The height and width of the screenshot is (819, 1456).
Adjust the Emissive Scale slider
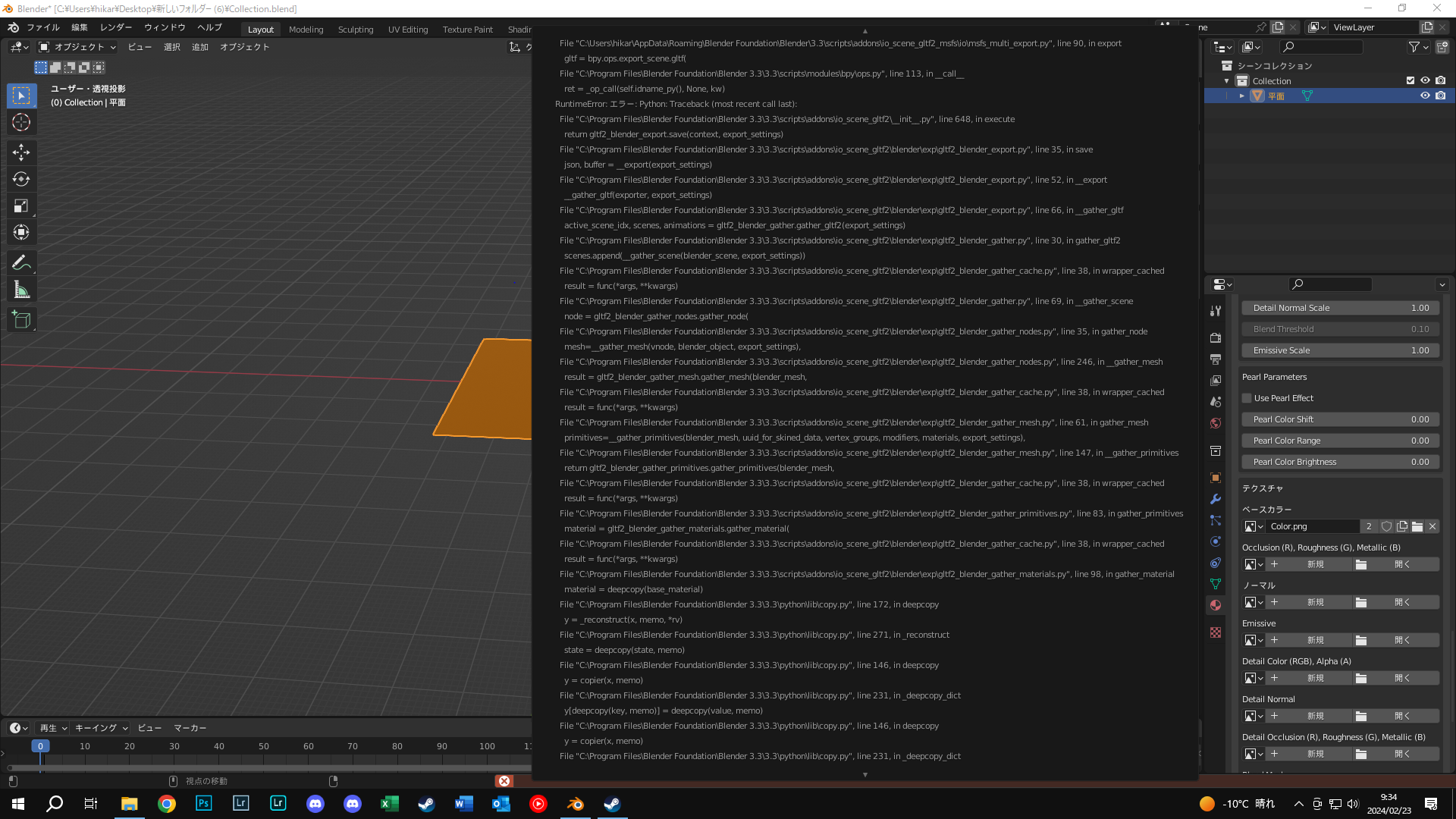[1340, 350]
